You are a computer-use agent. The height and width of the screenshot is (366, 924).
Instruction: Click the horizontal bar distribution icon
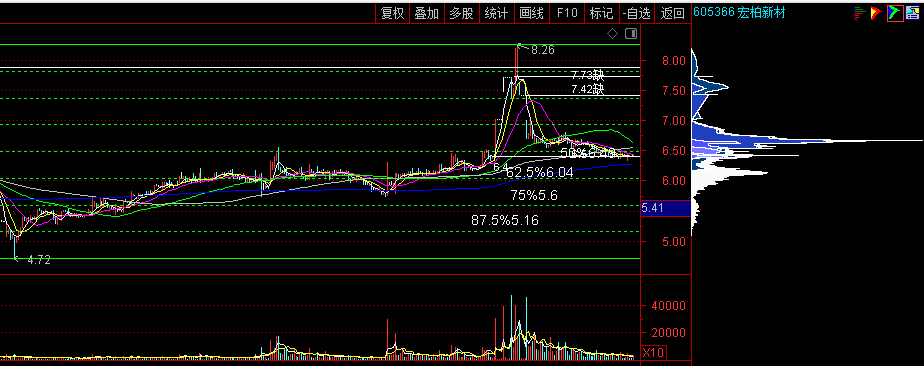860,13
